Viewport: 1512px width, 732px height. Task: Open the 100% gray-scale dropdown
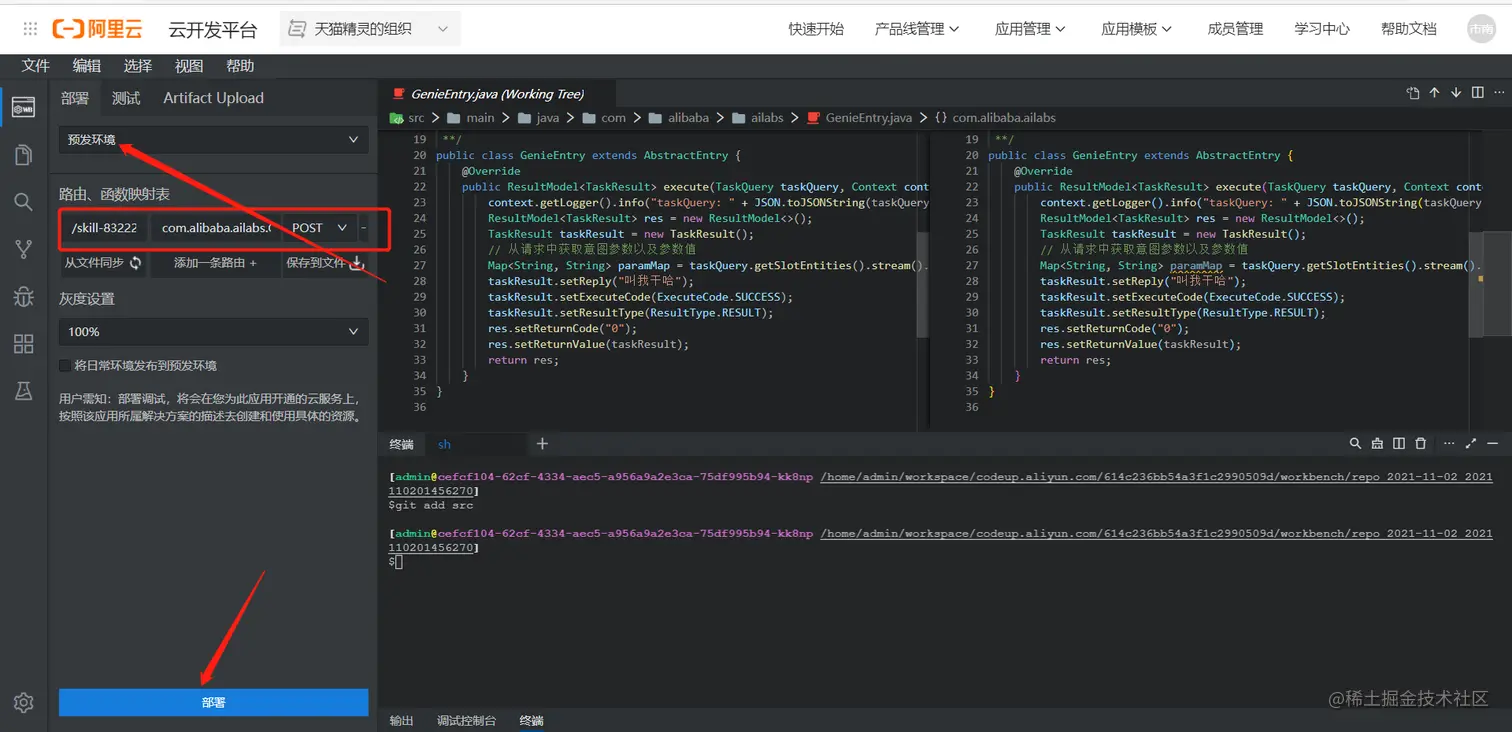coord(213,331)
